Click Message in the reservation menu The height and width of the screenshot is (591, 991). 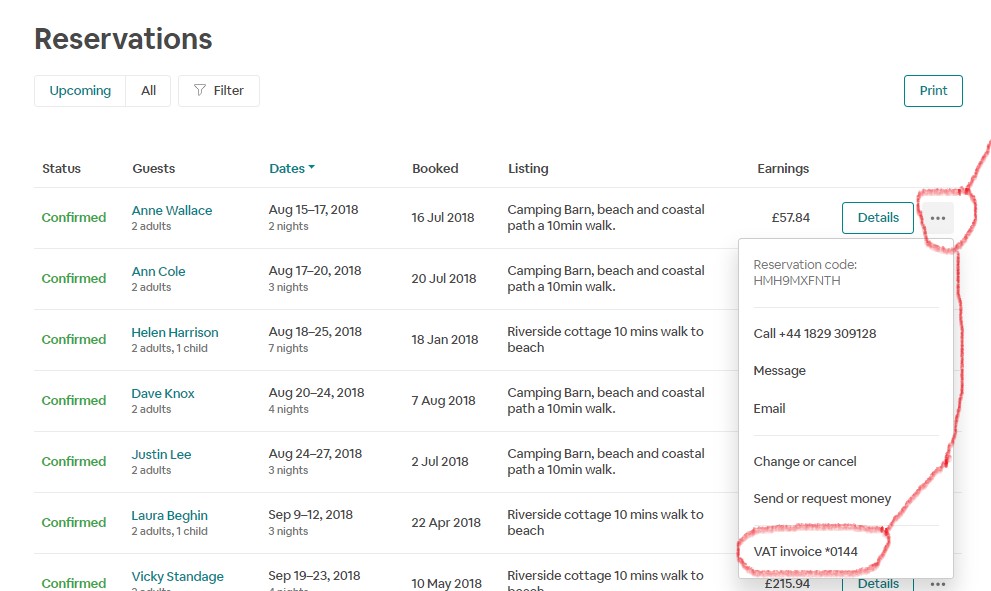point(779,371)
